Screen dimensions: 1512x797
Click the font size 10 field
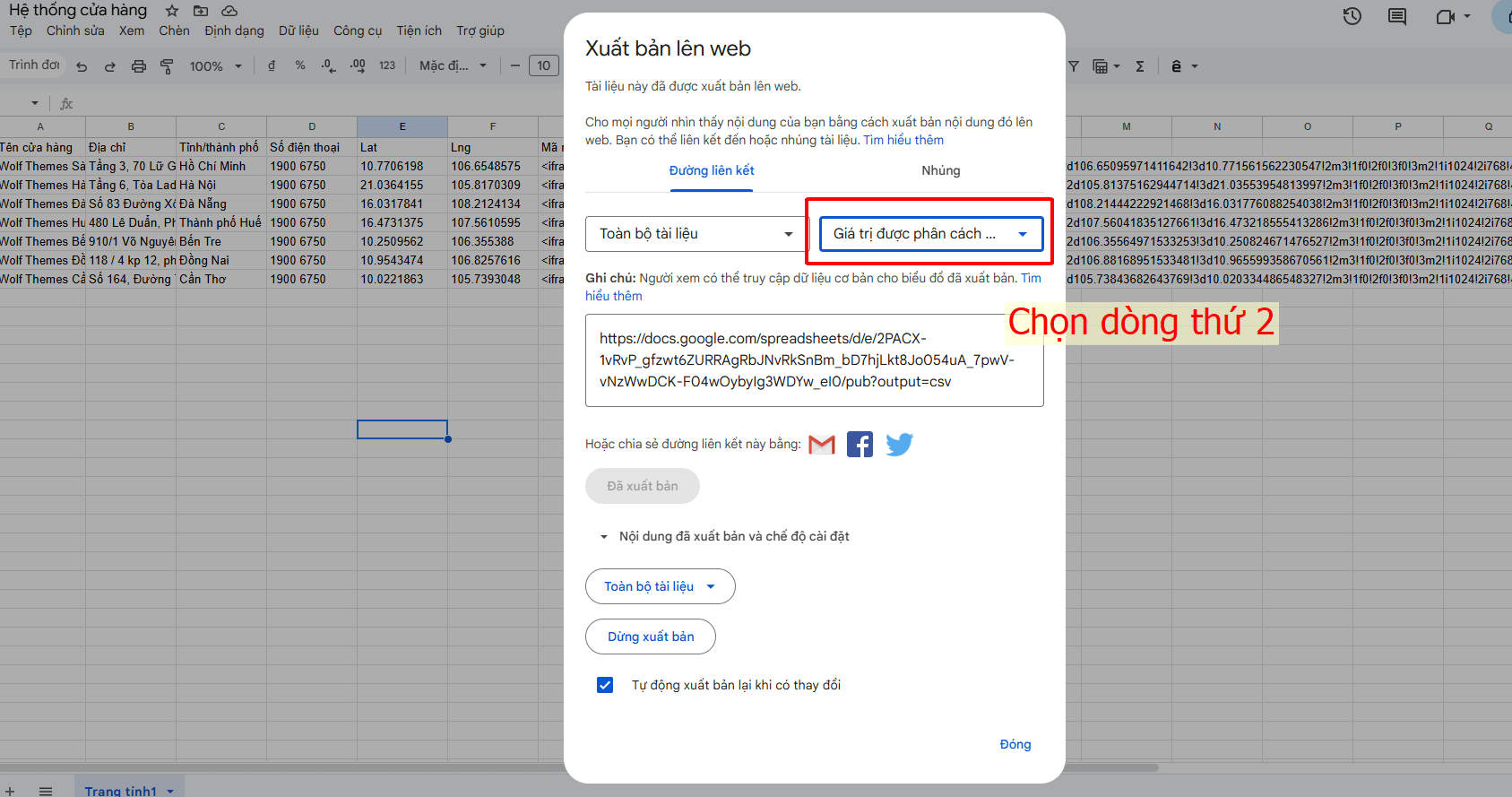point(544,65)
